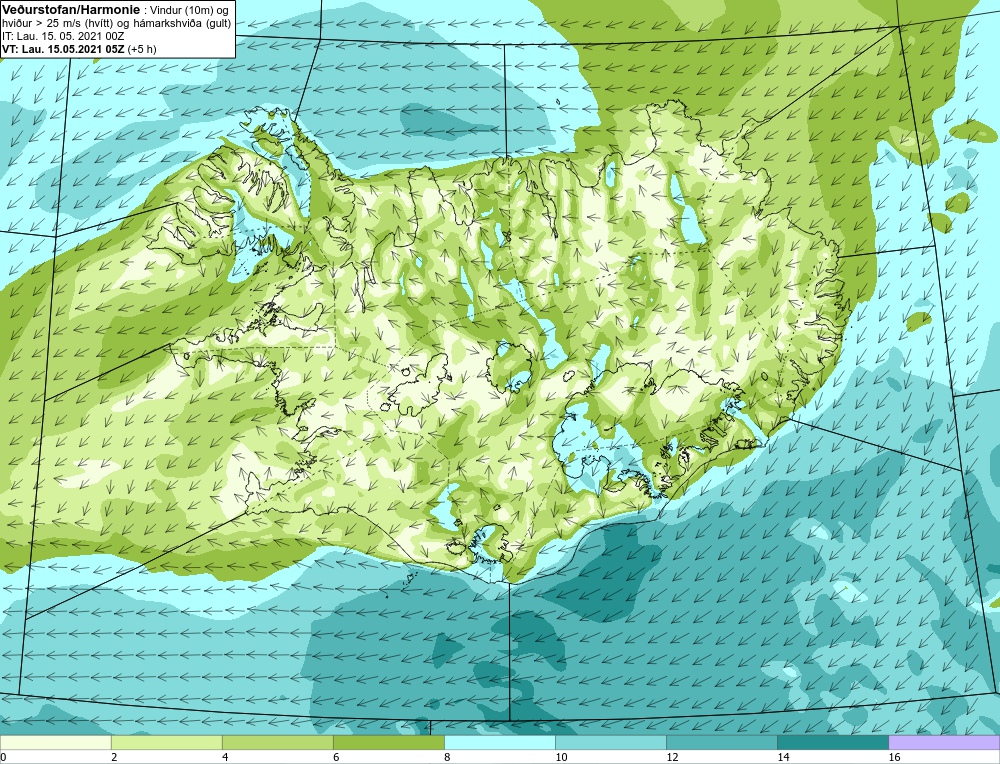Click the legend label '8'

447,757
